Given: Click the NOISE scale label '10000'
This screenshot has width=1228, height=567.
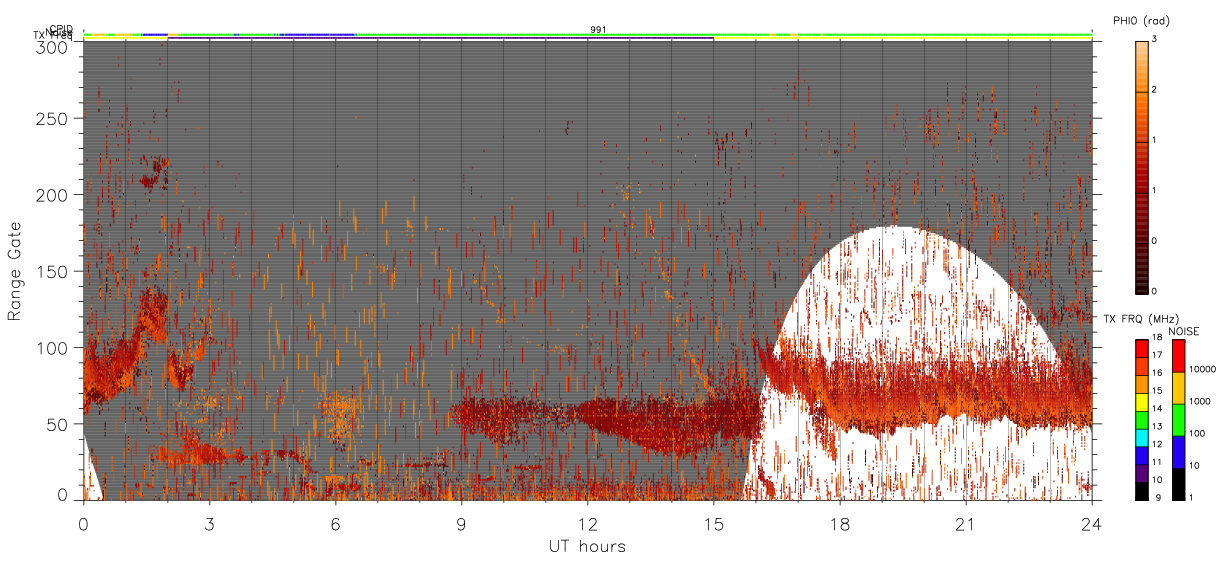Looking at the screenshot, I should click(x=1202, y=369).
